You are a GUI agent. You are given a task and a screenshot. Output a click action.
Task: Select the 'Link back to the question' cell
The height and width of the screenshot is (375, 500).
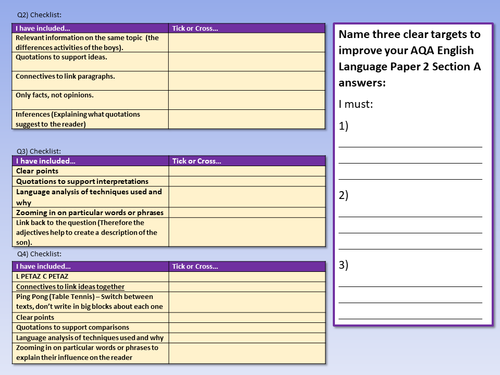[x=91, y=232]
